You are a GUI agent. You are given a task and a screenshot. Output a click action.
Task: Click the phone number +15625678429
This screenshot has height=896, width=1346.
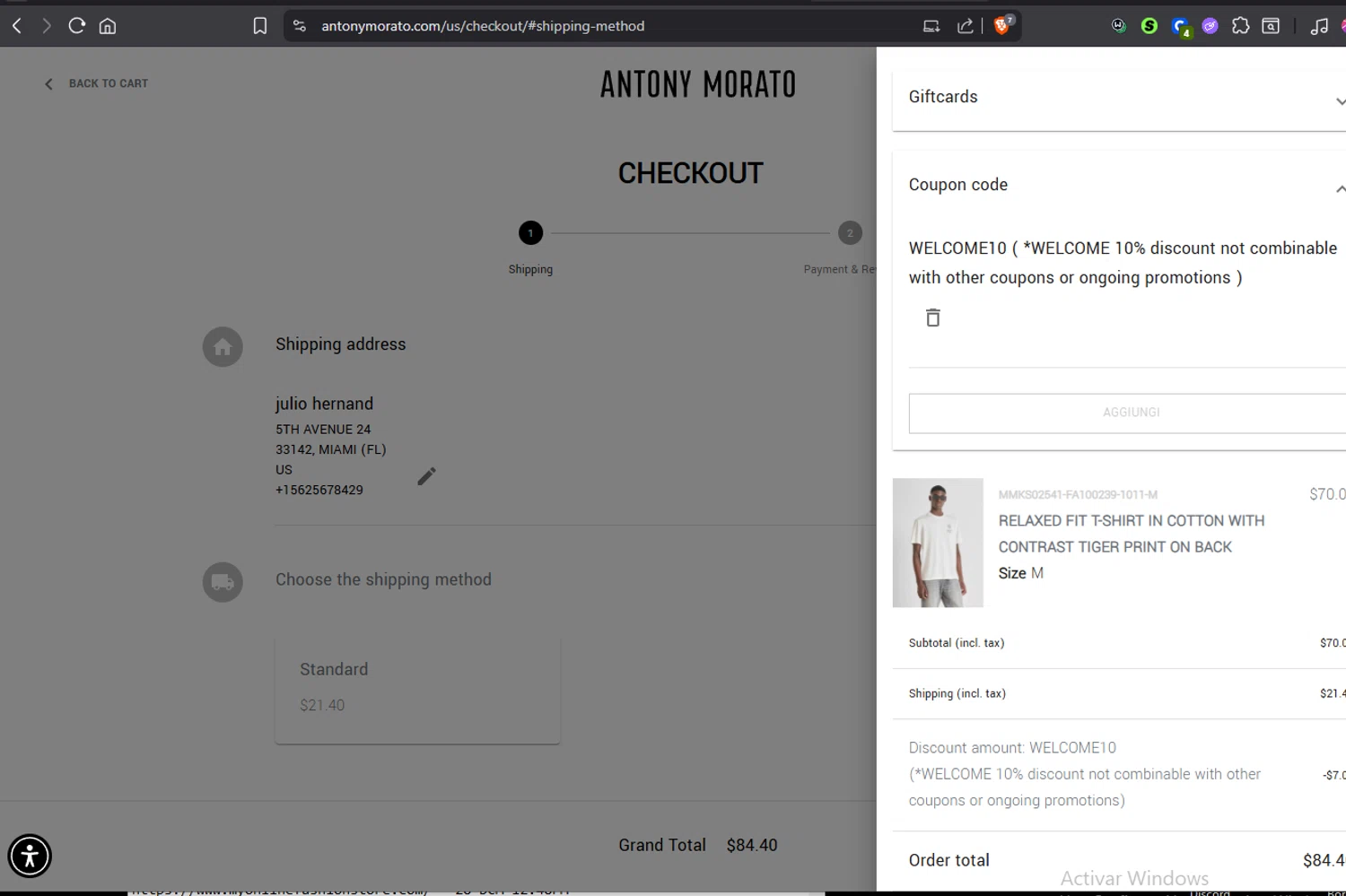(319, 490)
